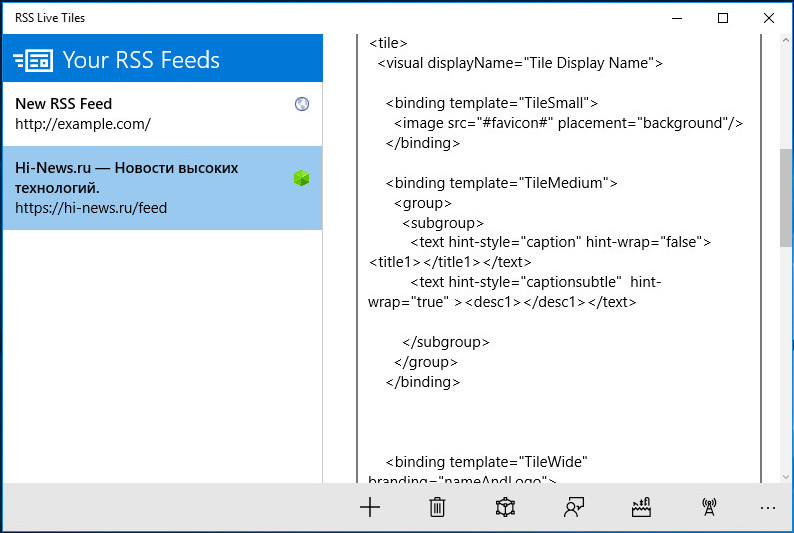Click the scrollbar up arrow in XML editor
This screenshot has width=794, height=533.
[785, 40]
